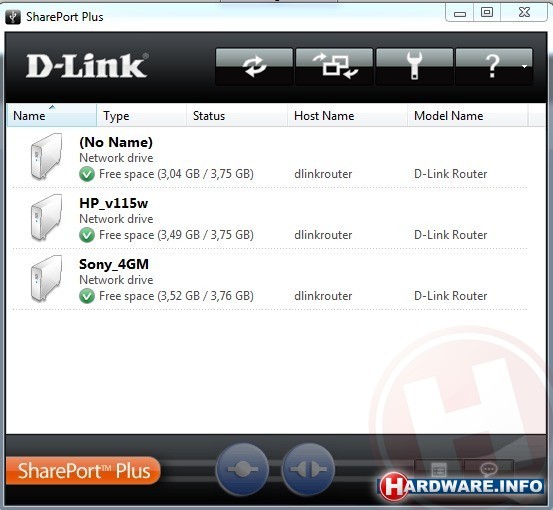Click the list view icon at bottom
Viewport: 553px width, 510px height.
(x=439, y=470)
